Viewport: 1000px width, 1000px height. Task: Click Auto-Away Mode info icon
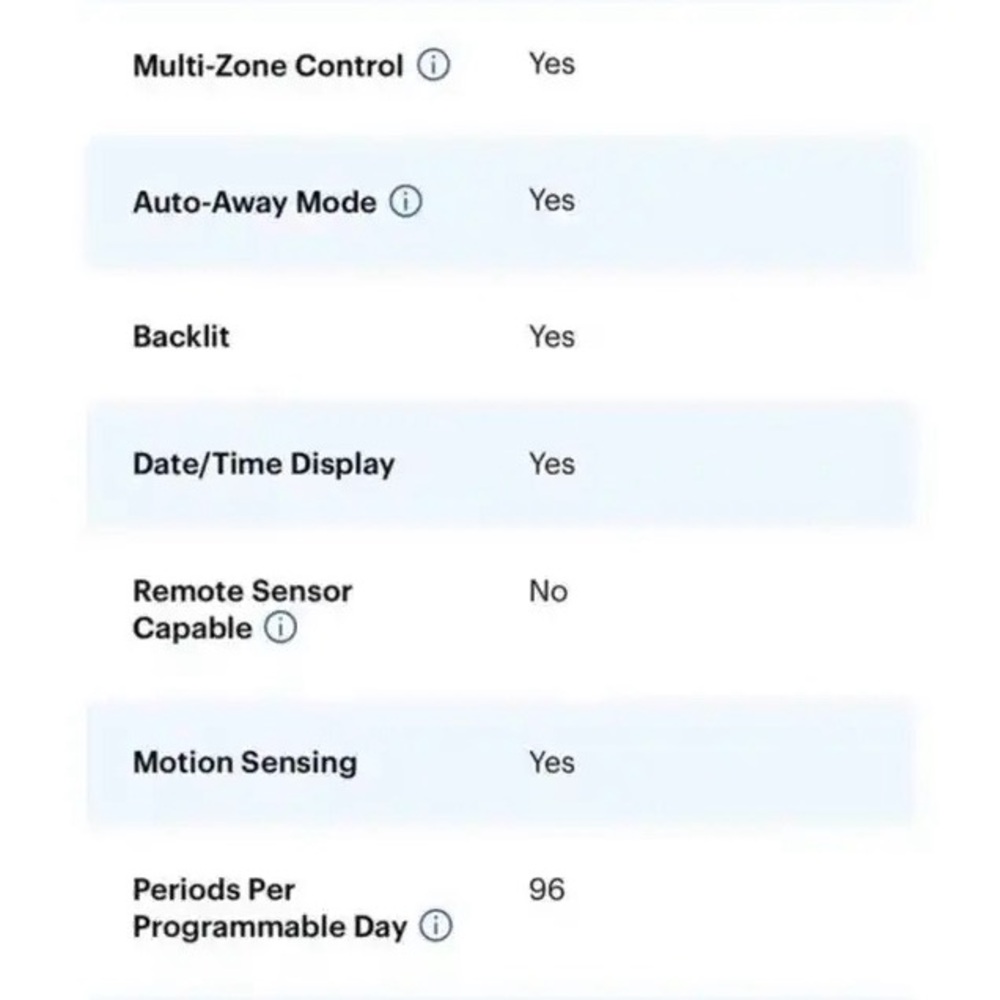coord(406,202)
